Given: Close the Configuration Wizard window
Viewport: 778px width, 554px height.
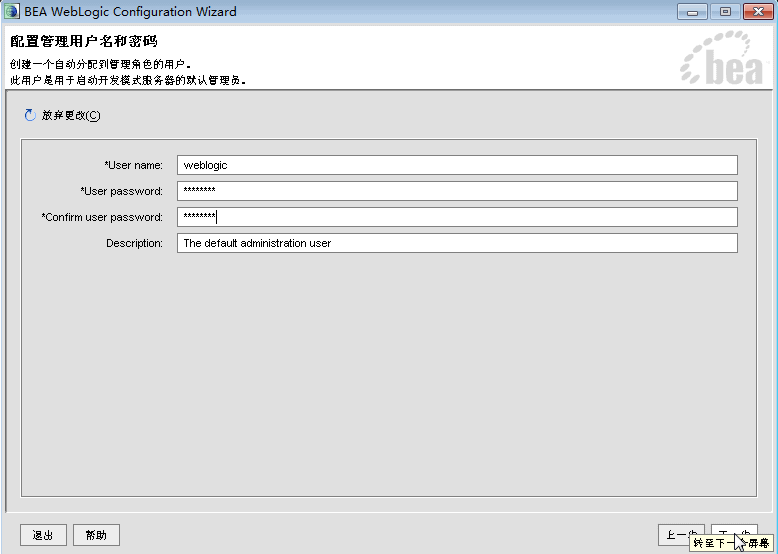Looking at the screenshot, I should 758,11.
